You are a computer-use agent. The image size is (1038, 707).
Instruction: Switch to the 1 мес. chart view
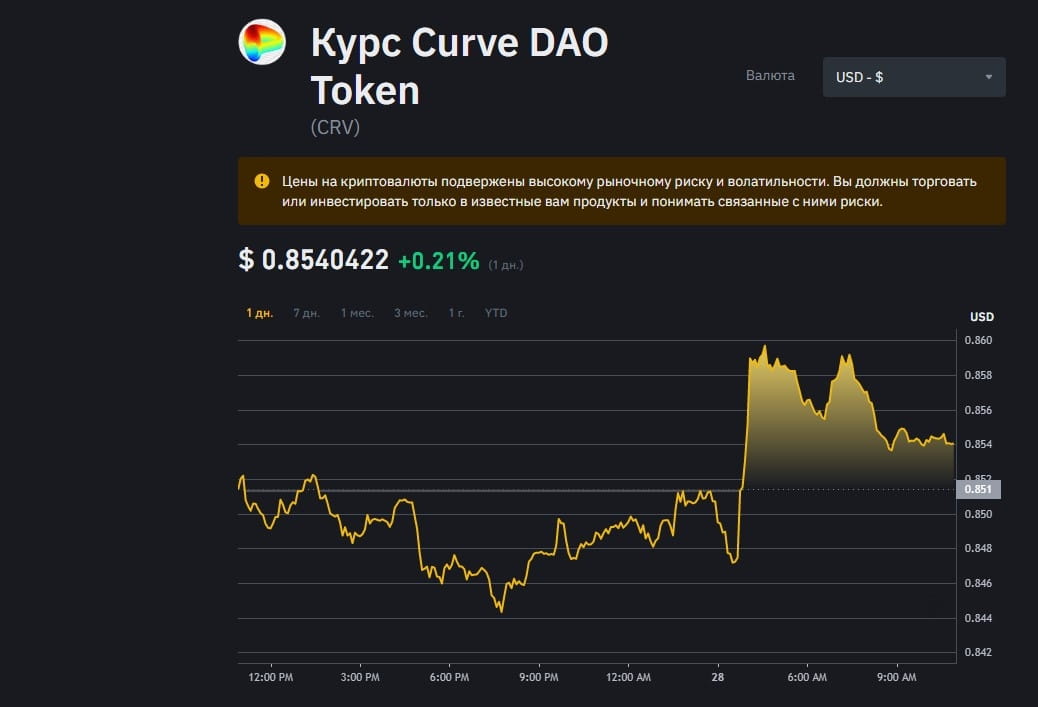(357, 312)
